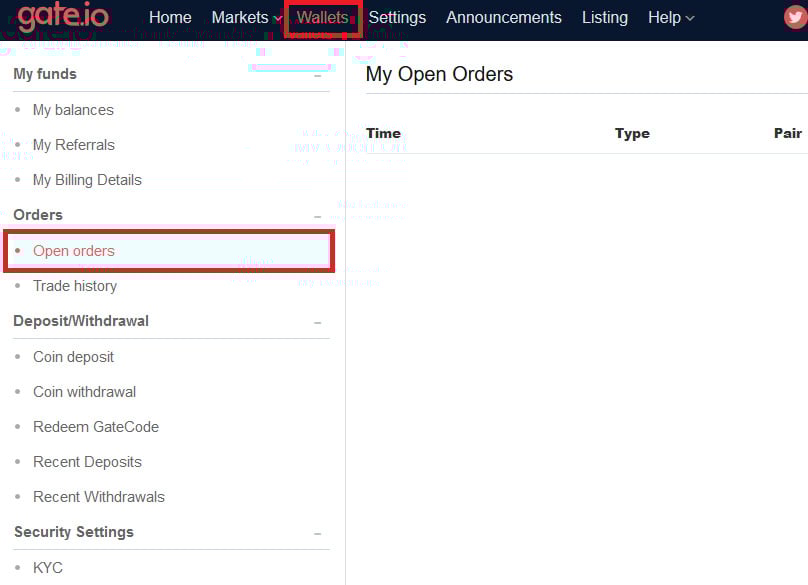Open My balances
The height and width of the screenshot is (585, 808).
tap(73, 110)
